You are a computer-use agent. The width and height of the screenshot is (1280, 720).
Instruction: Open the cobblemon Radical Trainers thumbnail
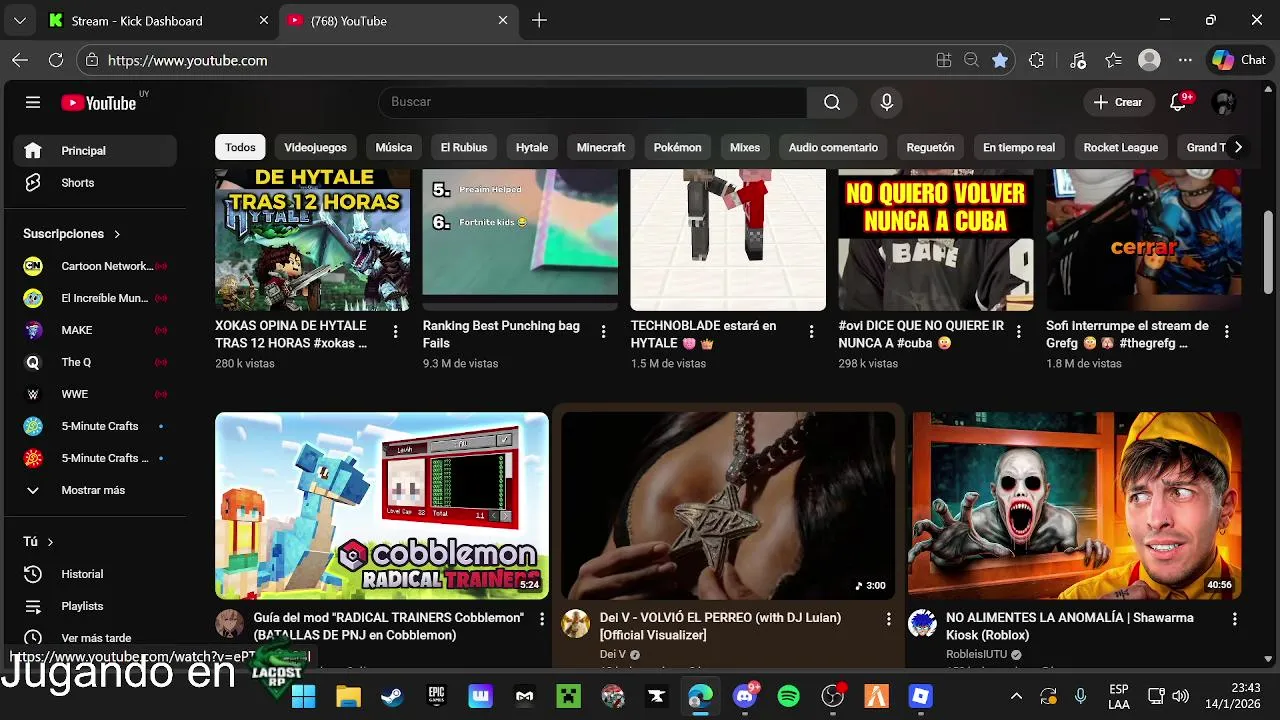(382, 506)
